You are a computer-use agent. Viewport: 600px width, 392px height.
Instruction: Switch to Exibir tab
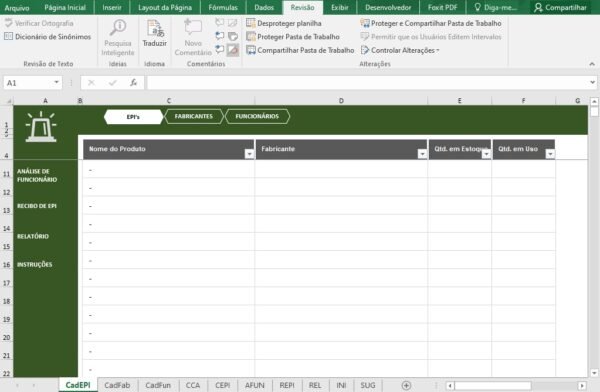(340, 7)
